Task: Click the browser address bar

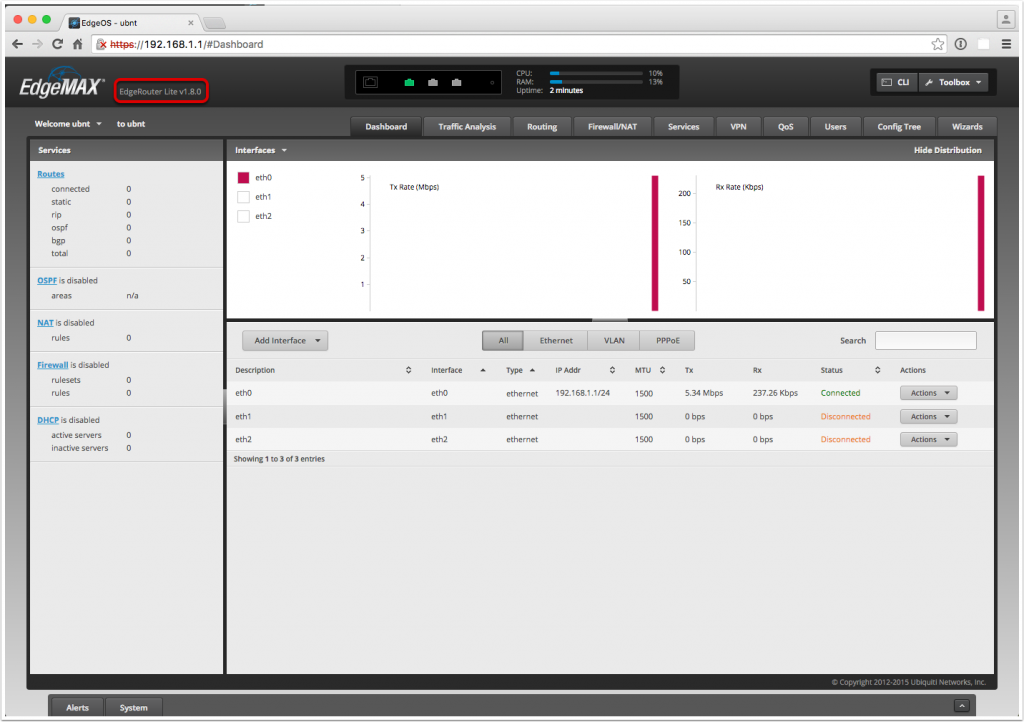Action: [519, 44]
